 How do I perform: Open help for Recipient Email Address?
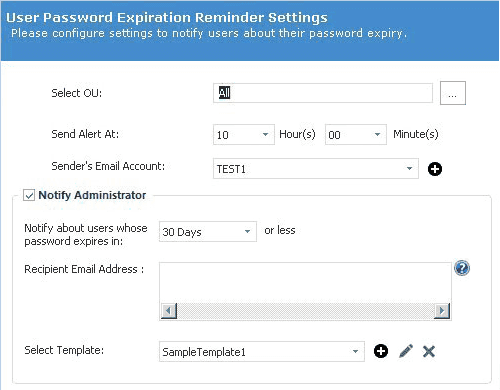tap(462, 268)
